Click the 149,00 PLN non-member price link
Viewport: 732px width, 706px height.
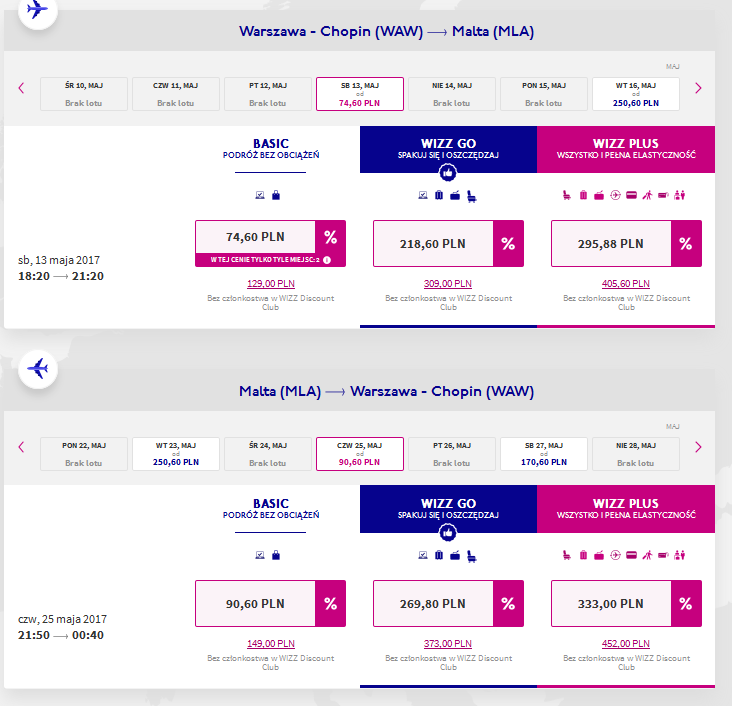pyautogui.click(x=271, y=644)
